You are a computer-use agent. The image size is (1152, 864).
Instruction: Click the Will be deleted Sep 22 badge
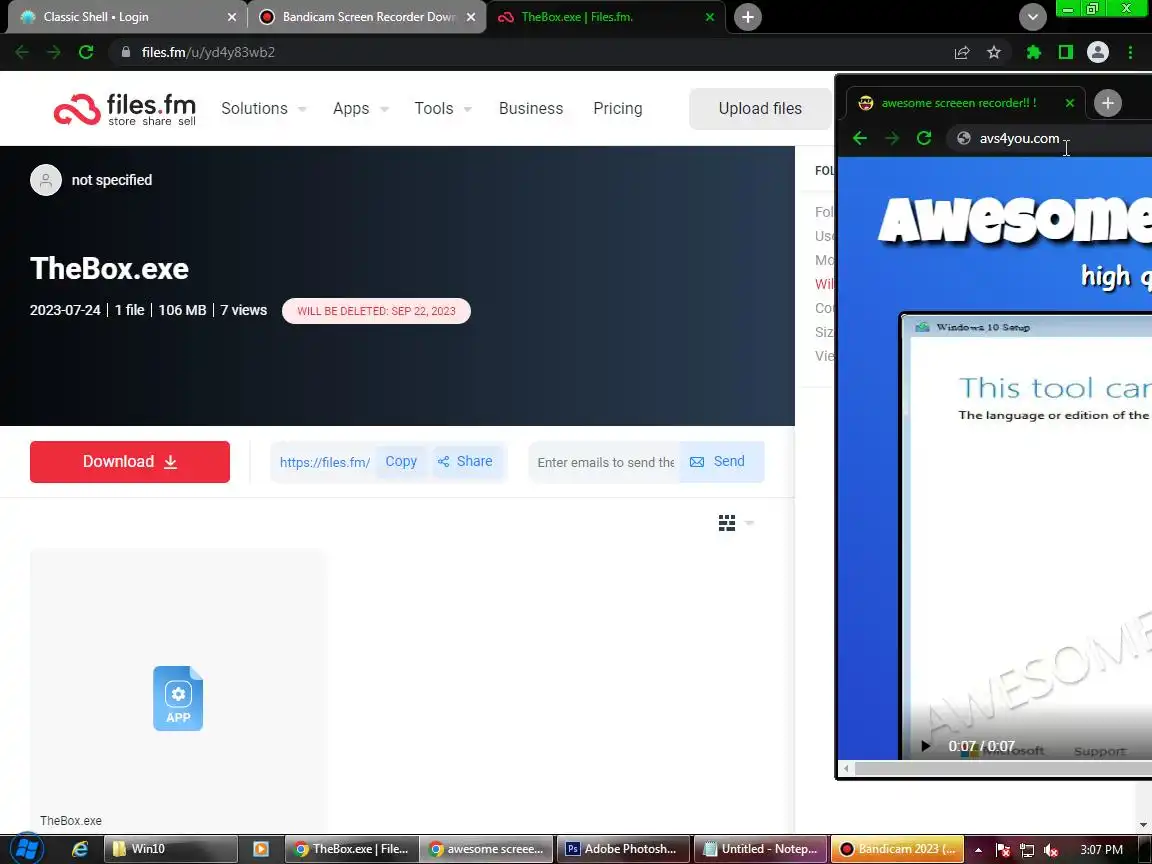pyautogui.click(x=376, y=311)
